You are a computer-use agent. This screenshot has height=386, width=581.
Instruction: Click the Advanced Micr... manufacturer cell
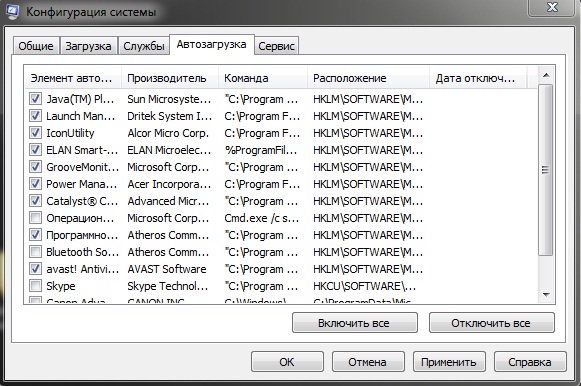169,202
